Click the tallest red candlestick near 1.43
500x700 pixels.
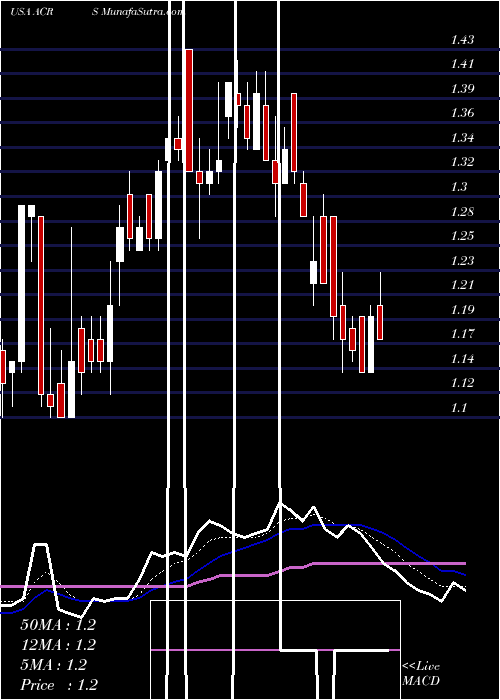click(189, 110)
